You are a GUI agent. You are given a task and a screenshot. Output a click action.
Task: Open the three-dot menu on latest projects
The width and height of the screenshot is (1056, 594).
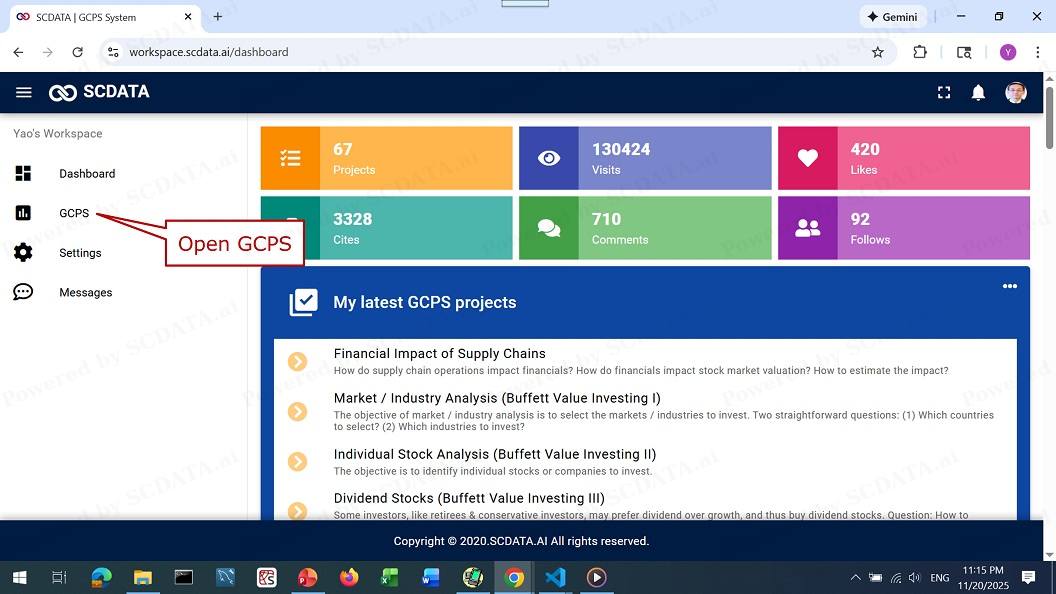pos(1009,287)
